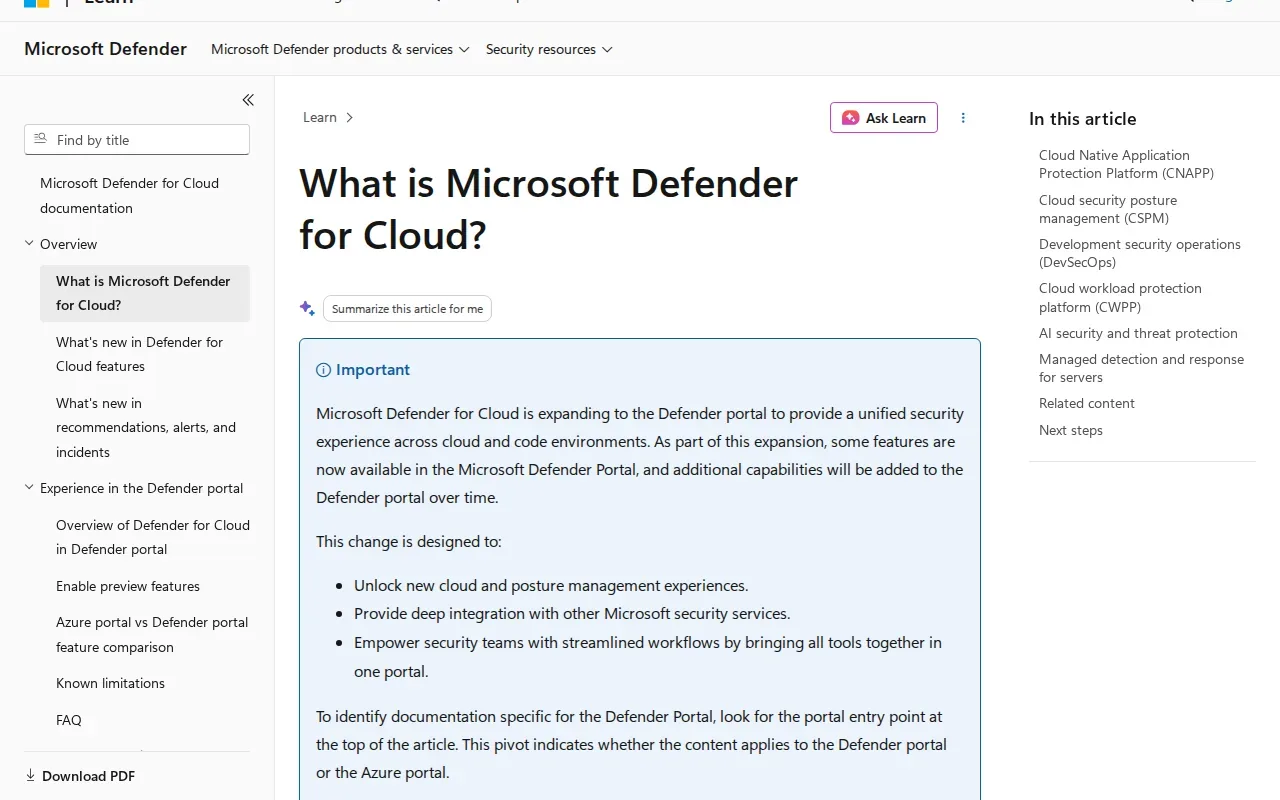Screen dimensions: 1280x800
Task: Click the sparkle icon beside Summarize
Action: [x=308, y=308]
